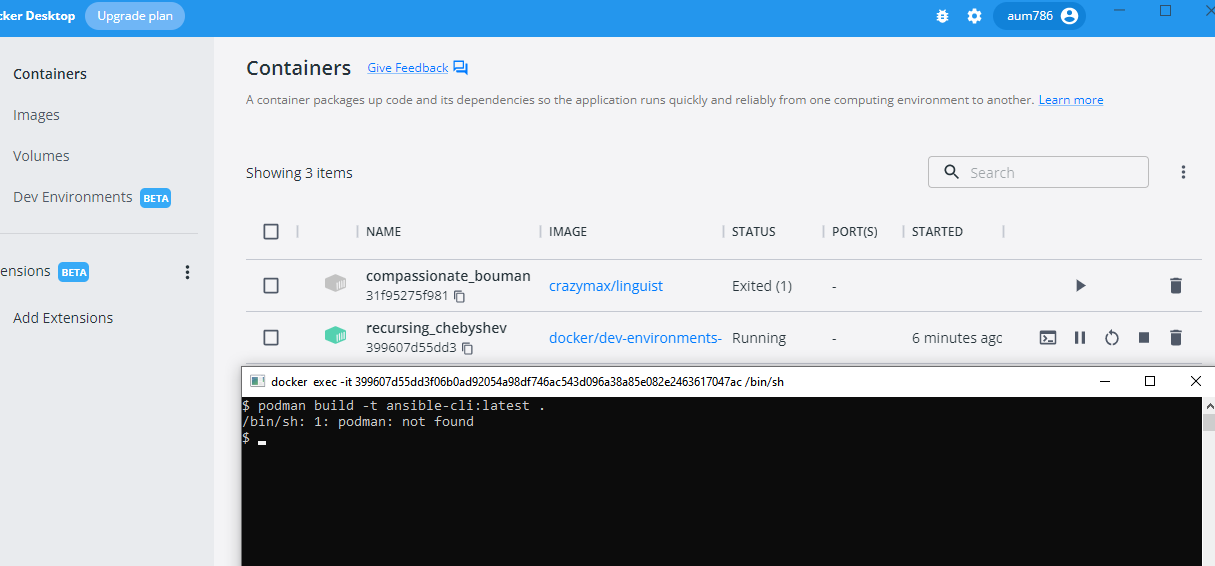
Task: Open the crazymax/linguist image link
Action: point(606,286)
